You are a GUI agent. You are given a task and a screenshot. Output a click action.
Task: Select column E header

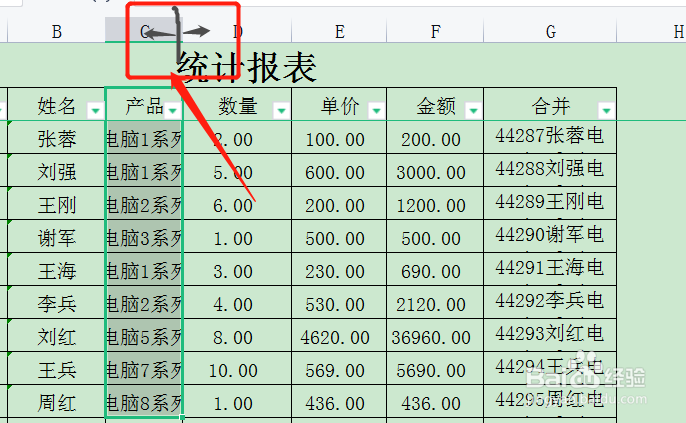(339, 31)
